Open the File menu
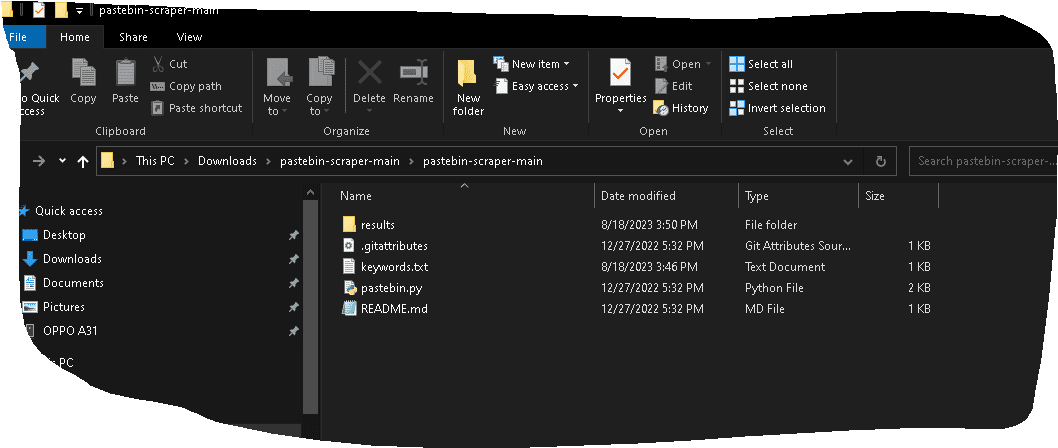This screenshot has width=1058, height=448. (x=23, y=37)
